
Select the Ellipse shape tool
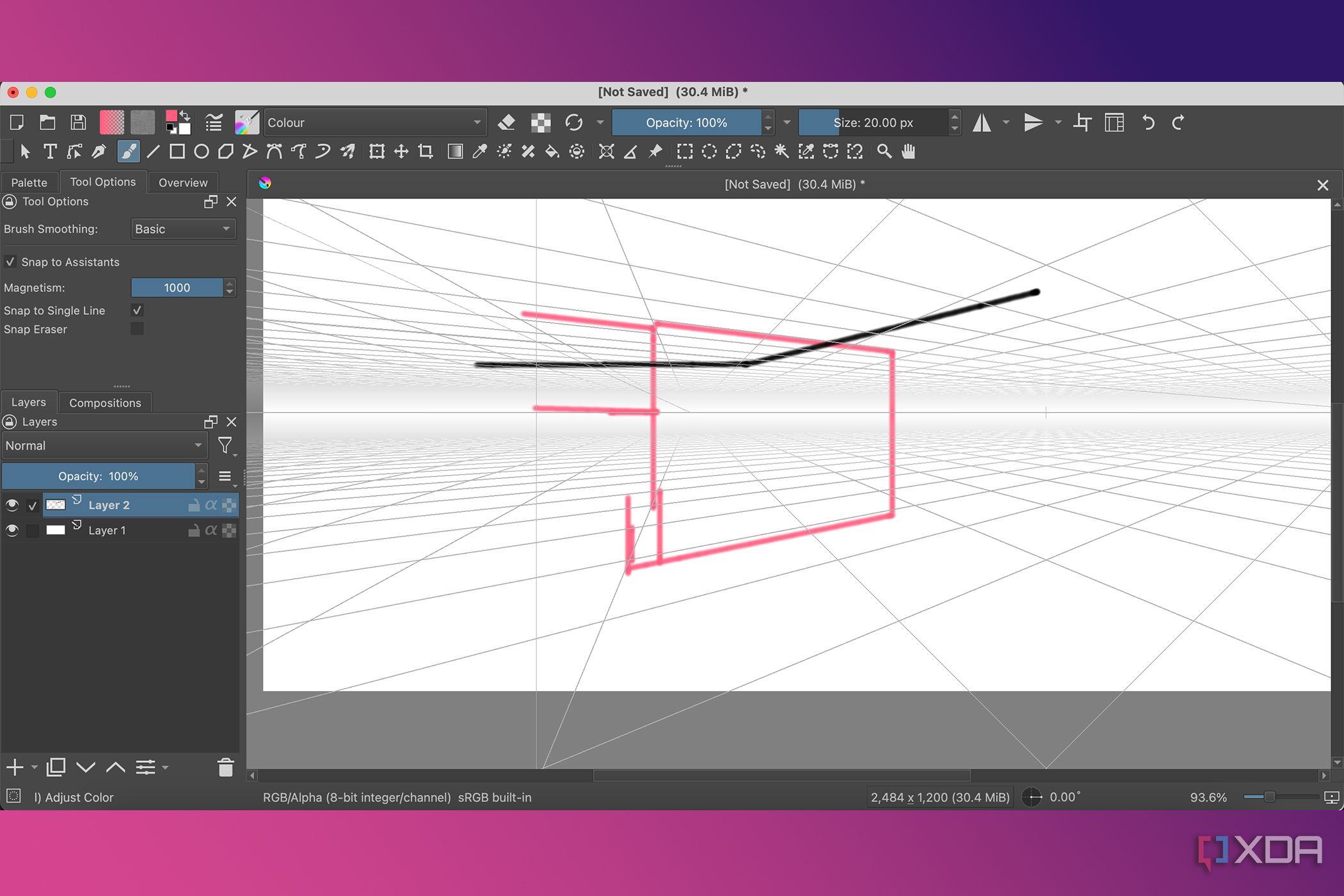pos(202,152)
